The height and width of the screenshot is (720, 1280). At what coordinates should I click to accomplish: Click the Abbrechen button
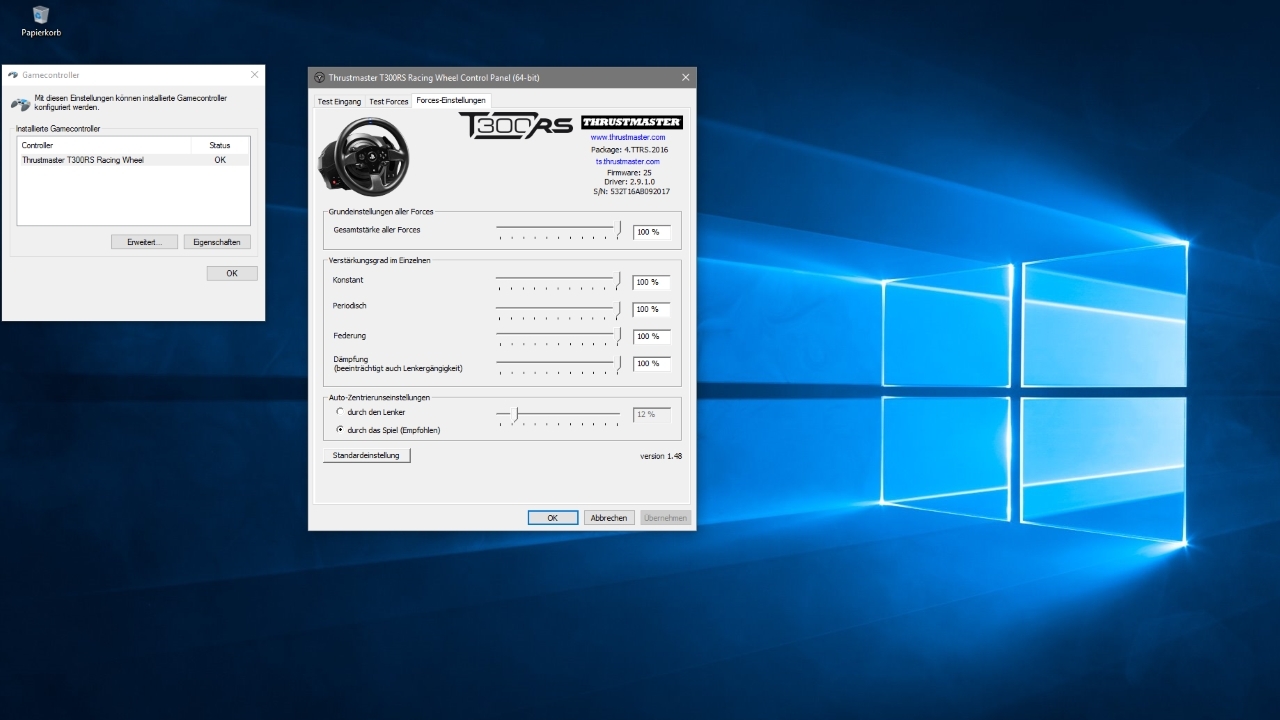click(x=609, y=518)
